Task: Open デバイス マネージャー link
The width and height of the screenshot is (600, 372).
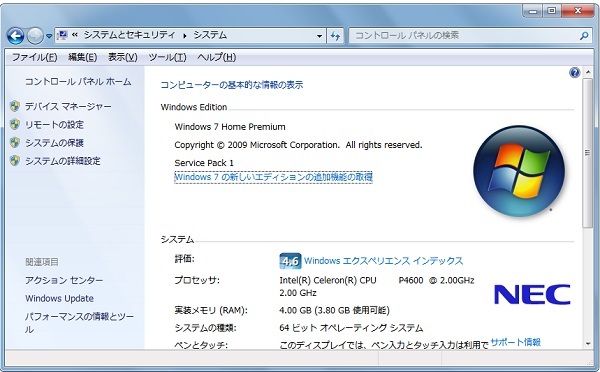Action: pyautogui.click(x=68, y=106)
